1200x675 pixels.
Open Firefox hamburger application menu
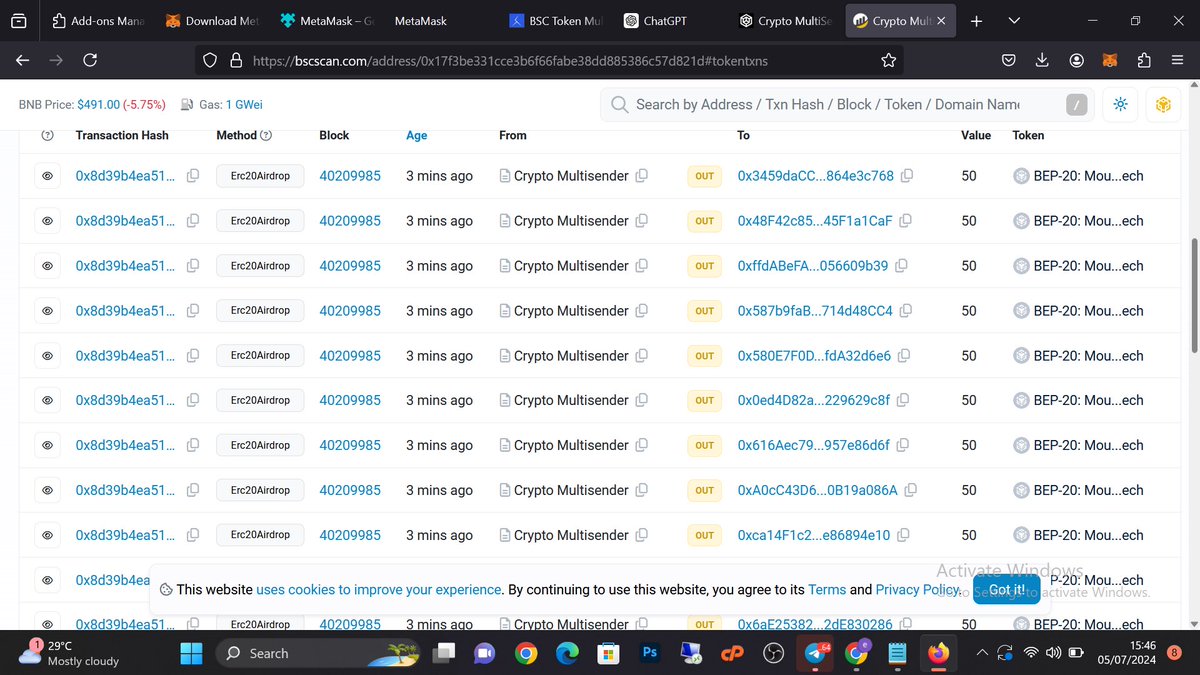pos(1177,61)
